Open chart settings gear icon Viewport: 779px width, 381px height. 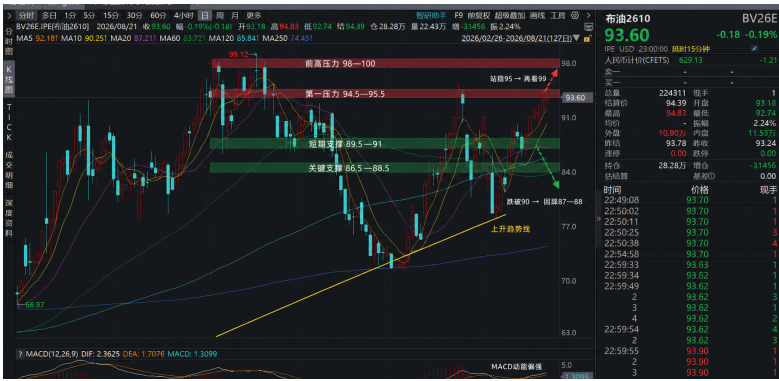click(x=575, y=15)
